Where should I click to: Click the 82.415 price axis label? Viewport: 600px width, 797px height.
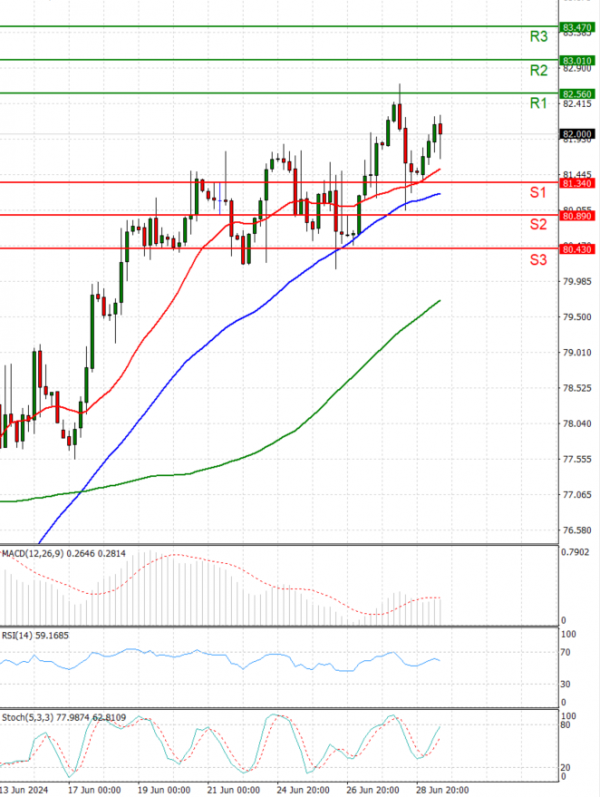(x=577, y=104)
